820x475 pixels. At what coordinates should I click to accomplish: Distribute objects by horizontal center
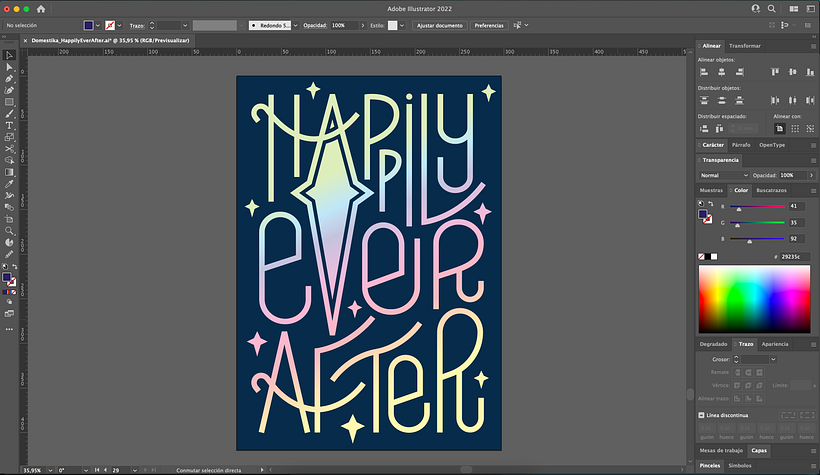pyautogui.click(x=793, y=100)
